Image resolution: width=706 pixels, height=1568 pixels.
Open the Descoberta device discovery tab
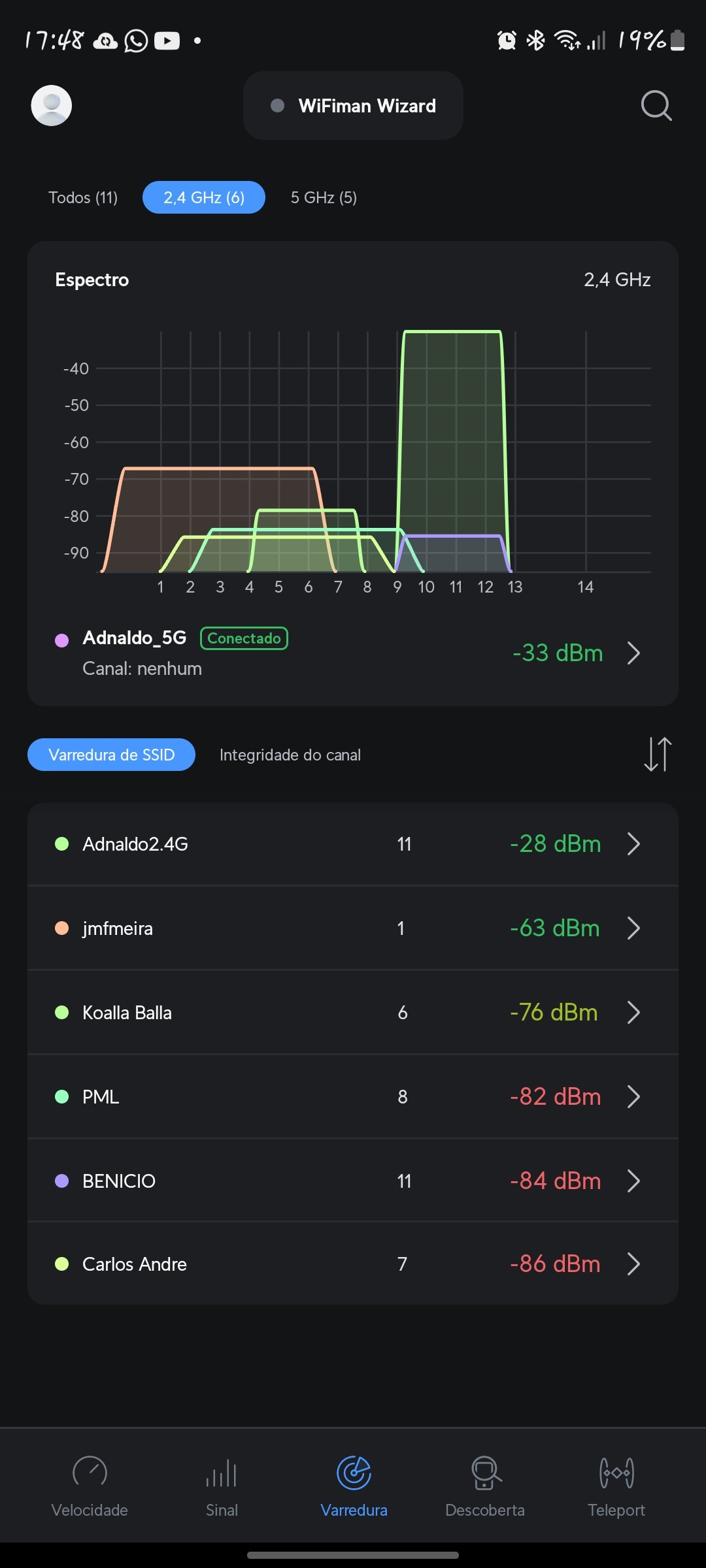[485, 1484]
